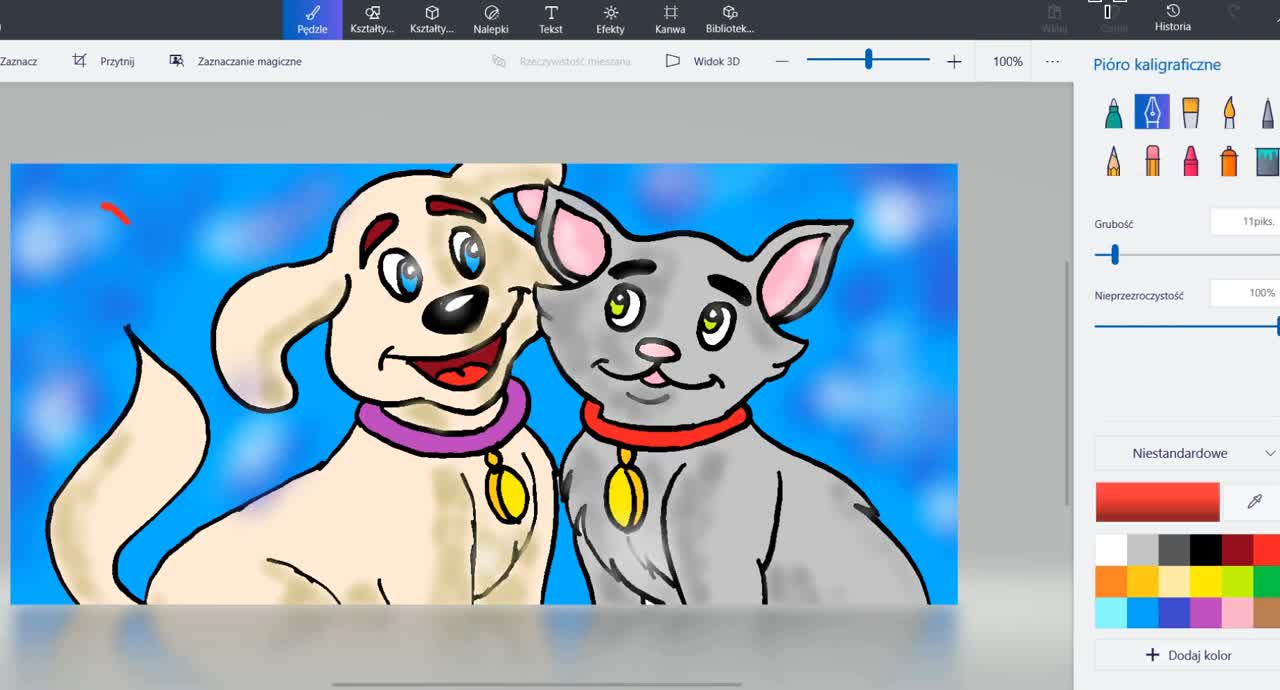This screenshot has height=690, width=1280.
Task: Open the Tekst tab
Action: click(x=551, y=19)
